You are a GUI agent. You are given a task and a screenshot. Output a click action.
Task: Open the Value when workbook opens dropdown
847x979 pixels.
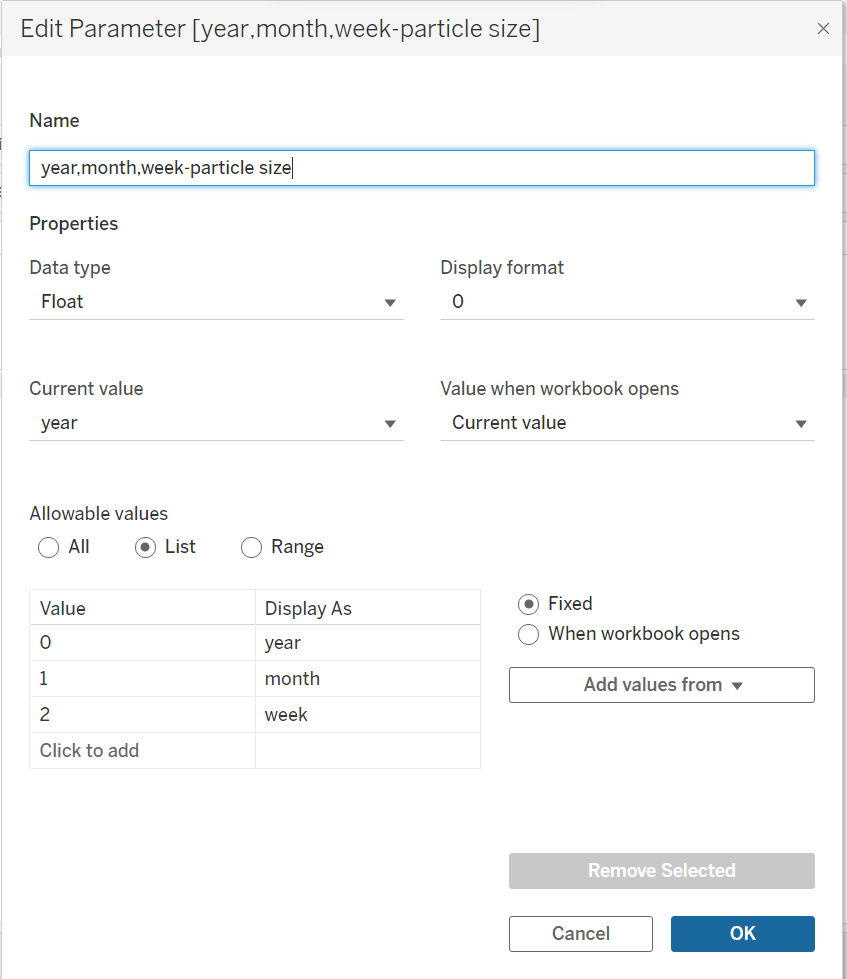click(627, 422)
